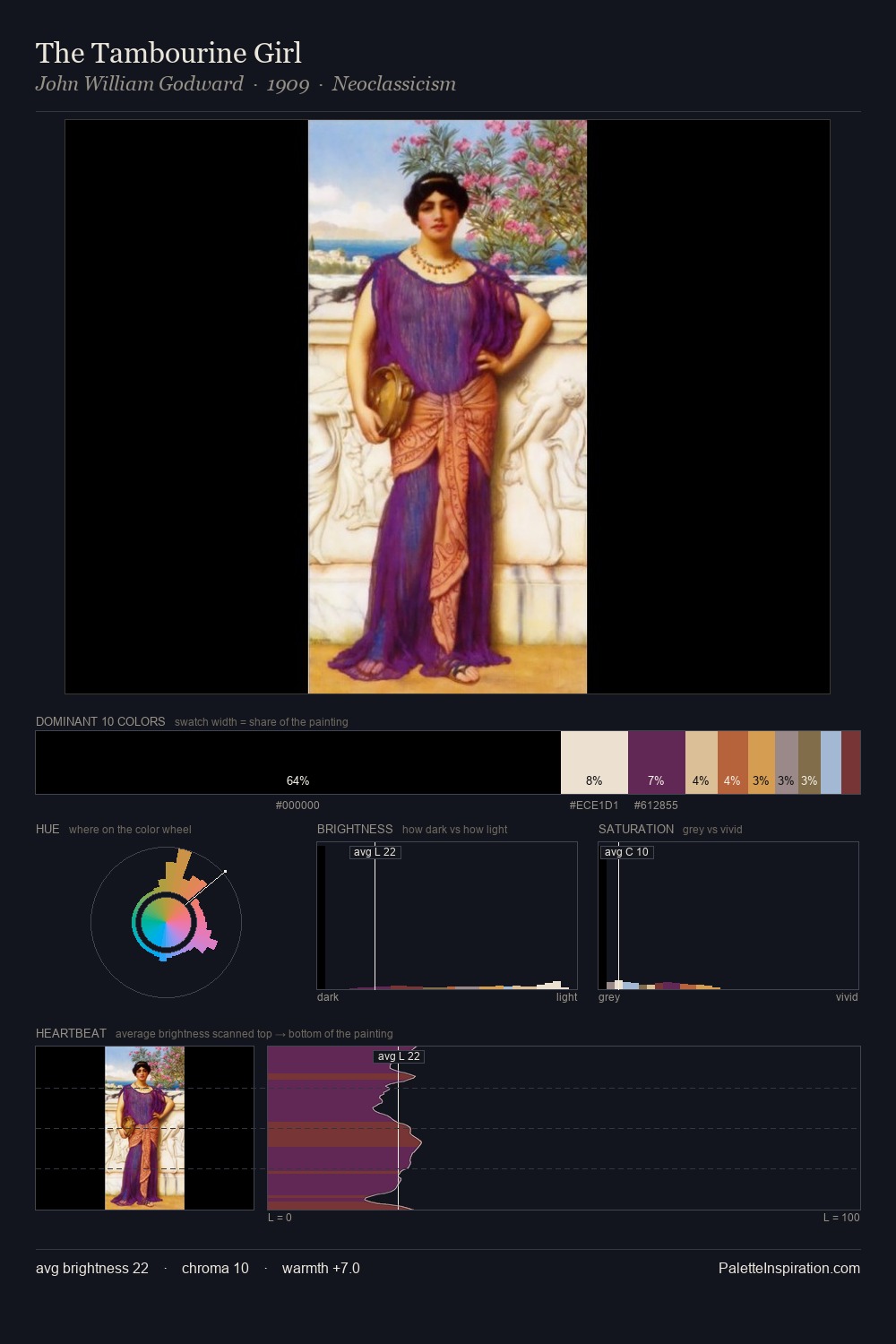The width and height of the screenshot is (896, 1344).
Task: Click the year 1909 in subtitle
Action: 288,84
